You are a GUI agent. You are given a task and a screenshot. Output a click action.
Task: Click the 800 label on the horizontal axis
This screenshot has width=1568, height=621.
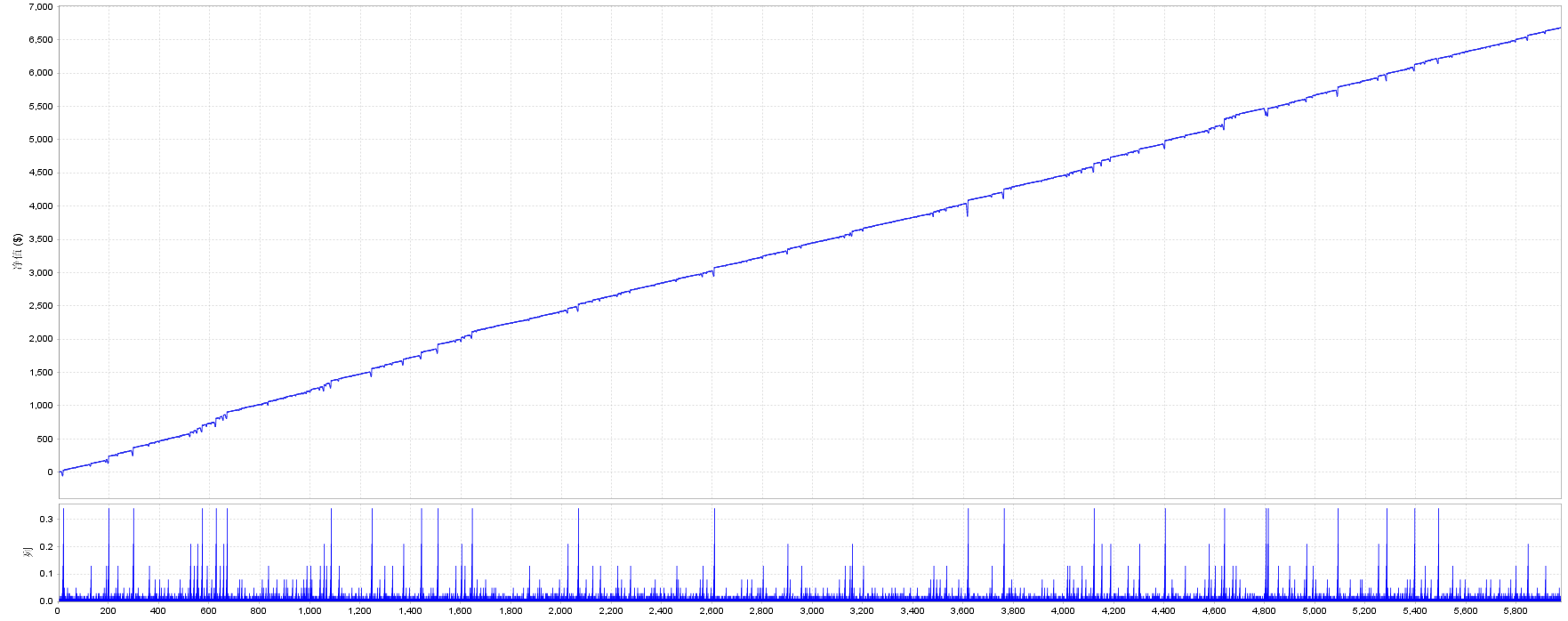[x=259, y=611]
